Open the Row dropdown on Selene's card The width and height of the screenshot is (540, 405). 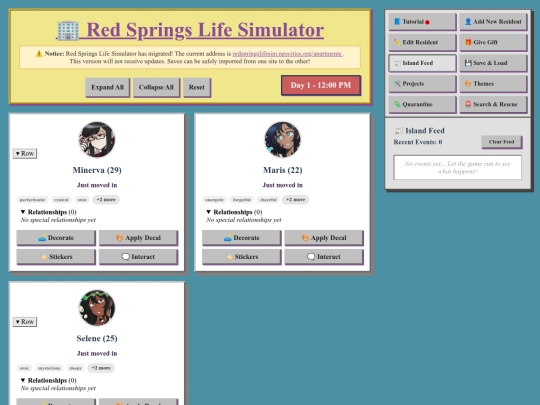click(25, 322)
